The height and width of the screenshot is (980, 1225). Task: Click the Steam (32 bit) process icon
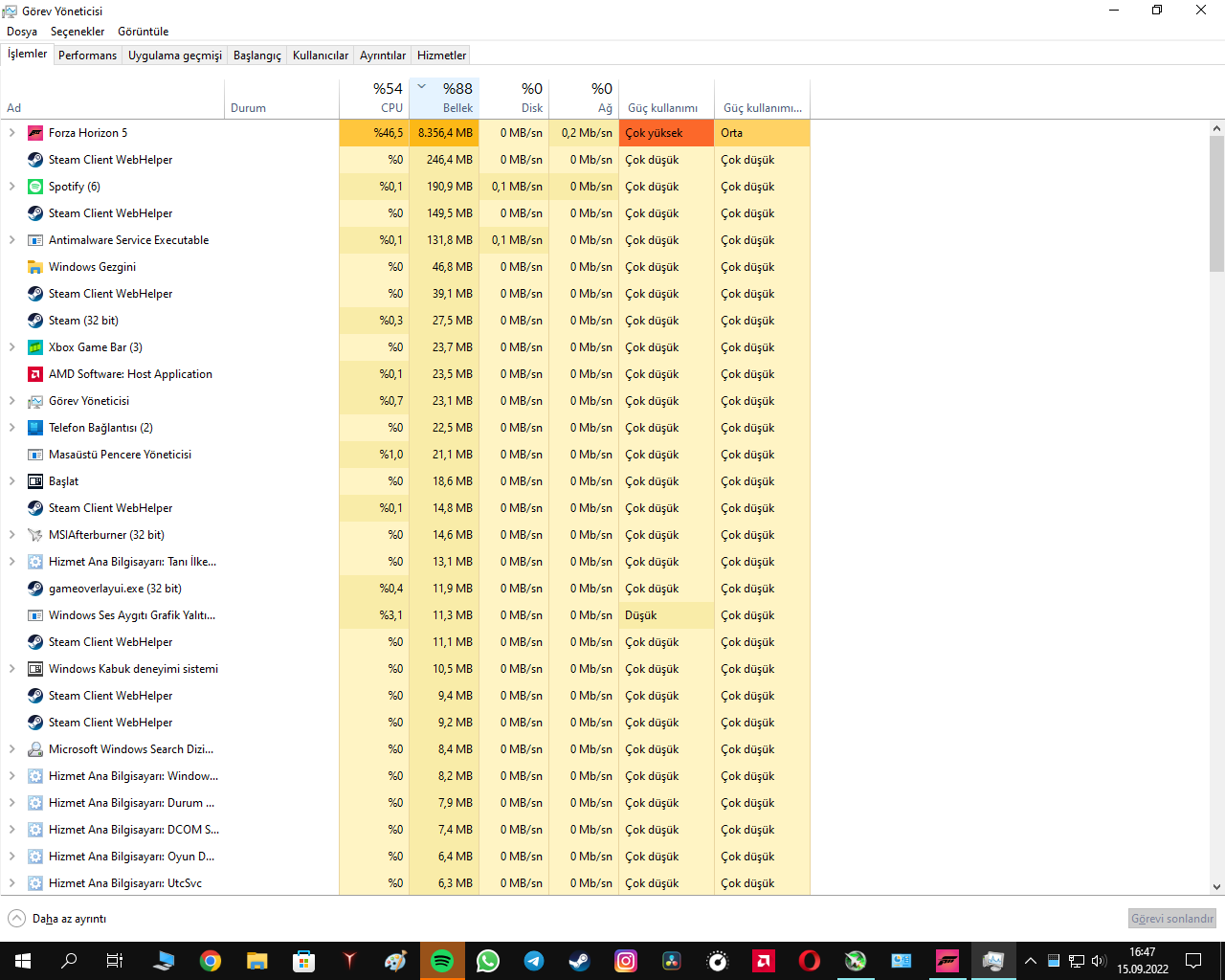35,321
